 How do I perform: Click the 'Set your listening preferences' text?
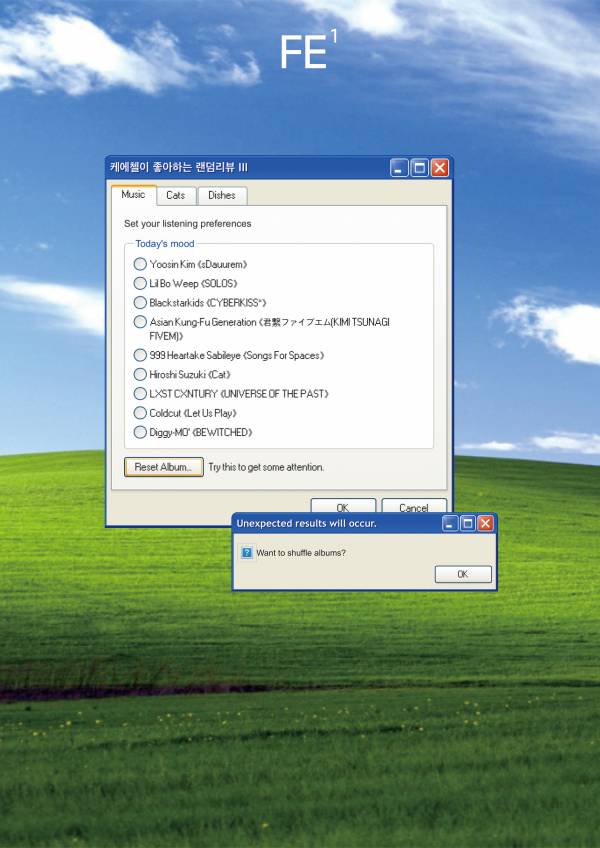pyautogui.click(x=188, y=223)
